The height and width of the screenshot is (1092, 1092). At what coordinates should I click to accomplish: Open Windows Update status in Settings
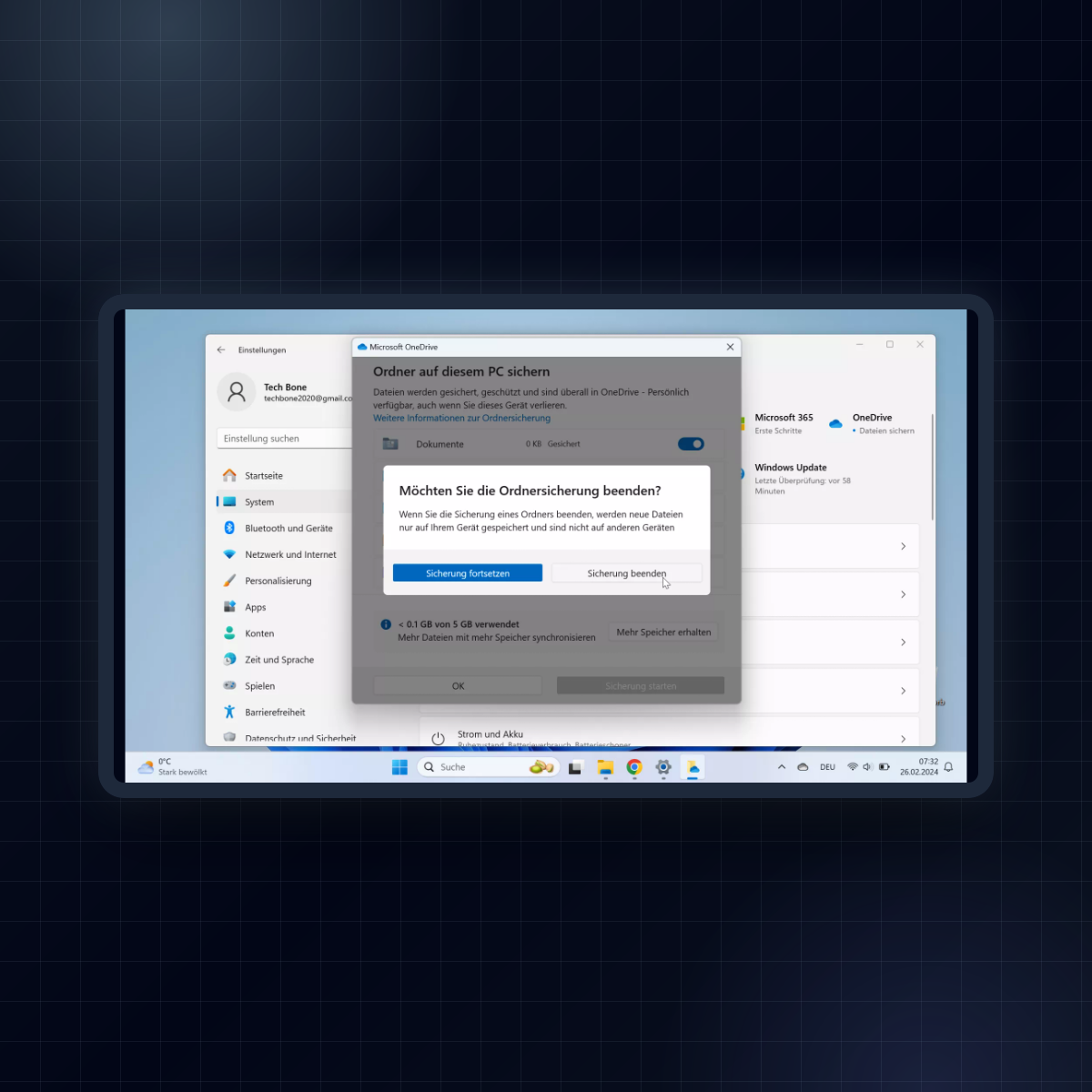pos(803,479)
